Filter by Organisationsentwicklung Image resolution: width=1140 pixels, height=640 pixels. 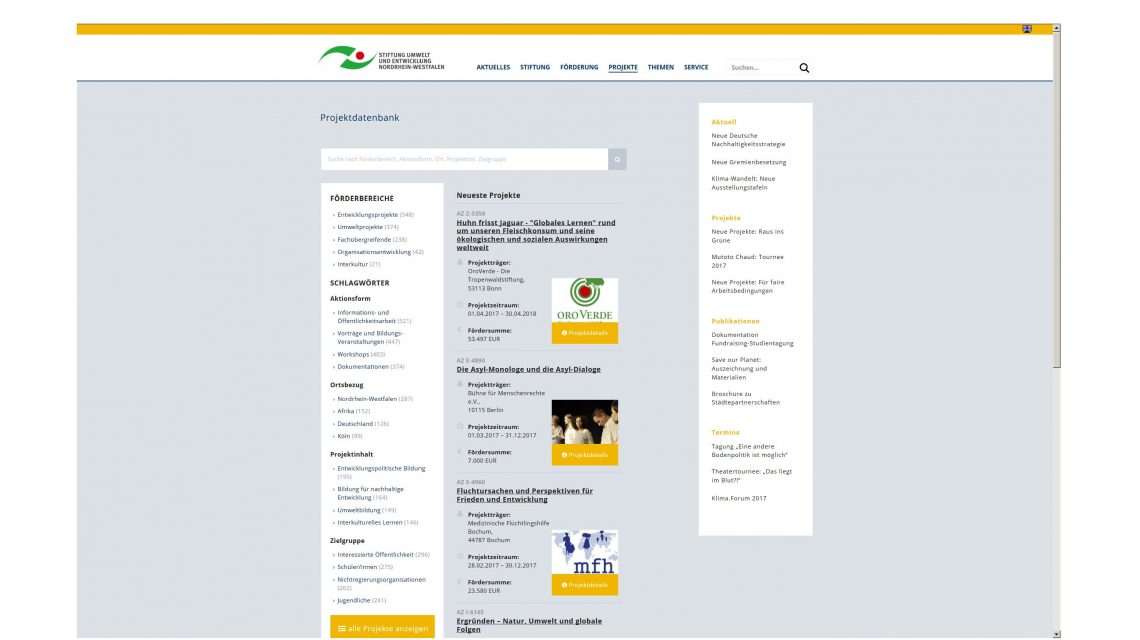(374, 252)
